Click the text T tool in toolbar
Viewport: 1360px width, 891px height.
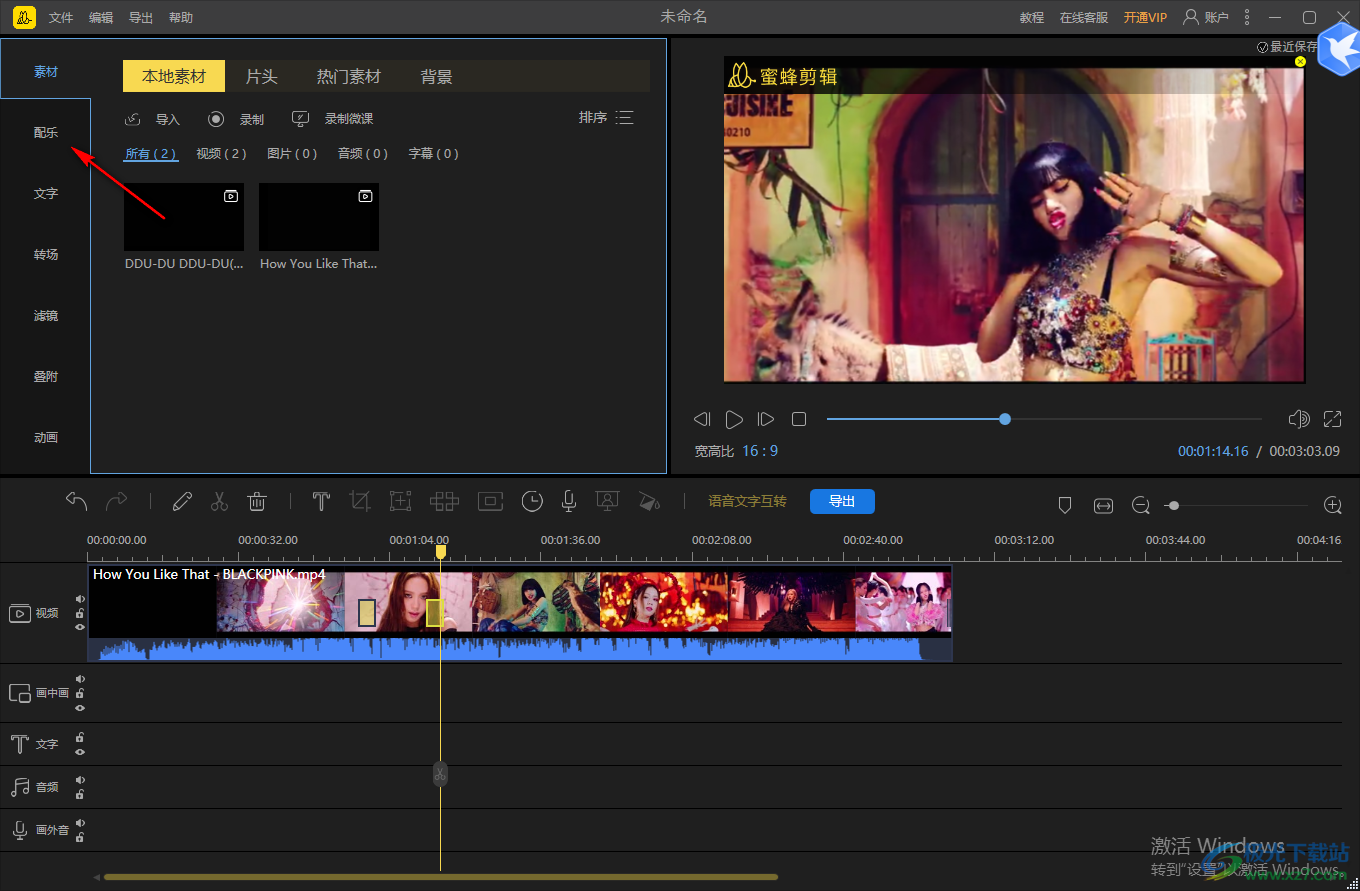coord(321,501)
